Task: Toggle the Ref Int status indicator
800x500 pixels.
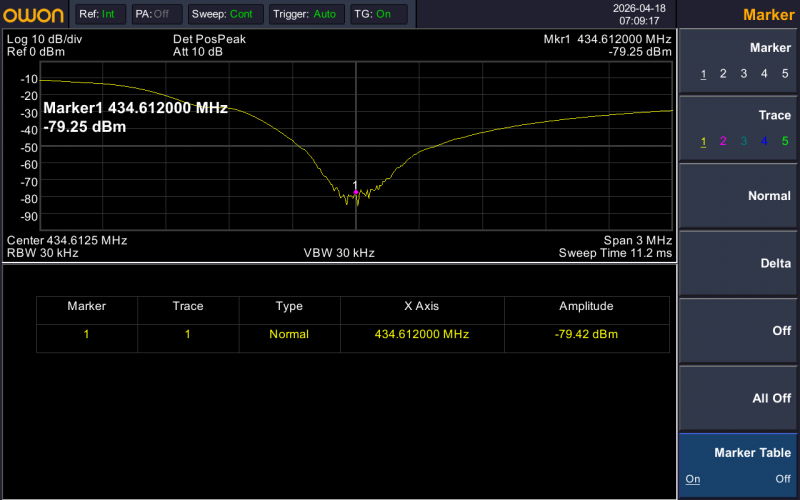Action: pyautogui.click(x=101, y=15)
